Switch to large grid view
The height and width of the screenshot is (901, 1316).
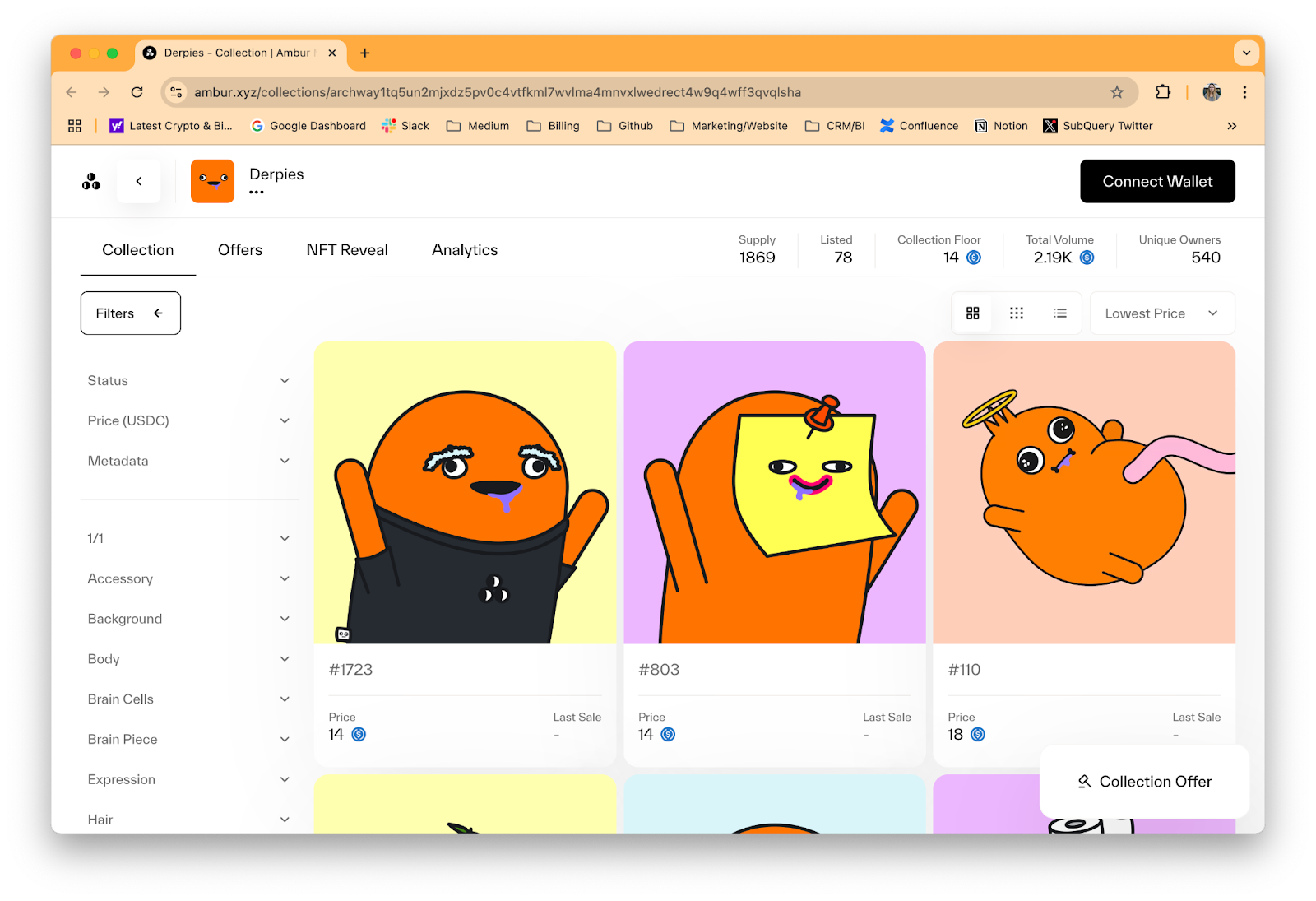[x=973, y=313]
